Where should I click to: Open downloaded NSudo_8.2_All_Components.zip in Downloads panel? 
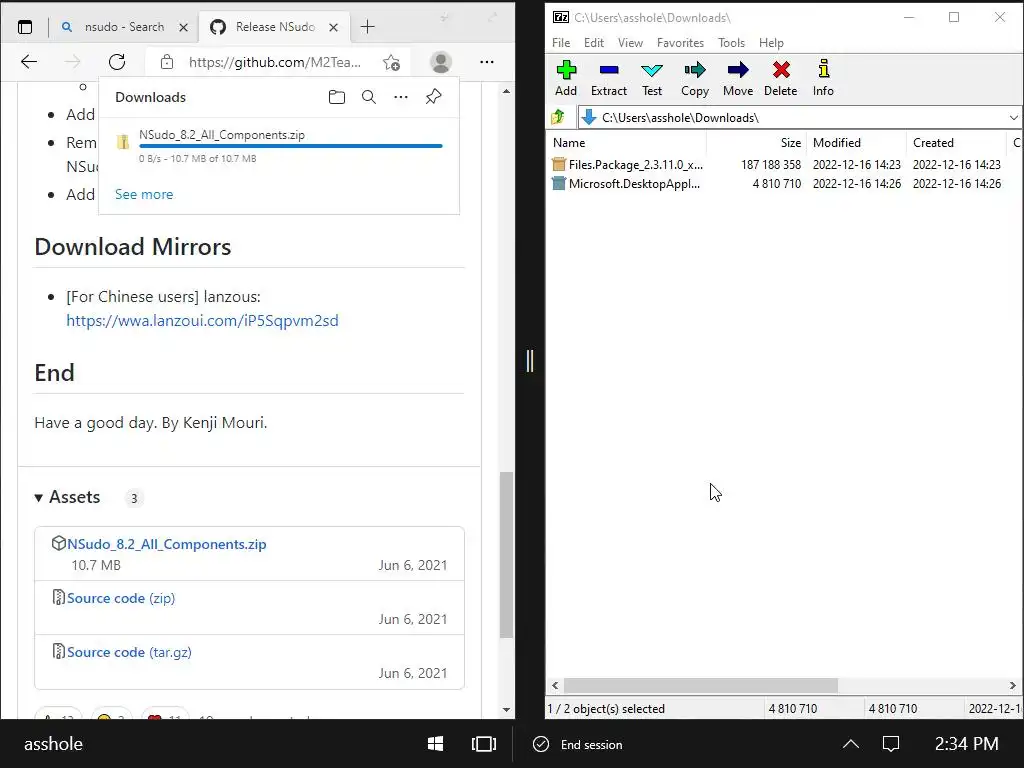tap(222, 135)
